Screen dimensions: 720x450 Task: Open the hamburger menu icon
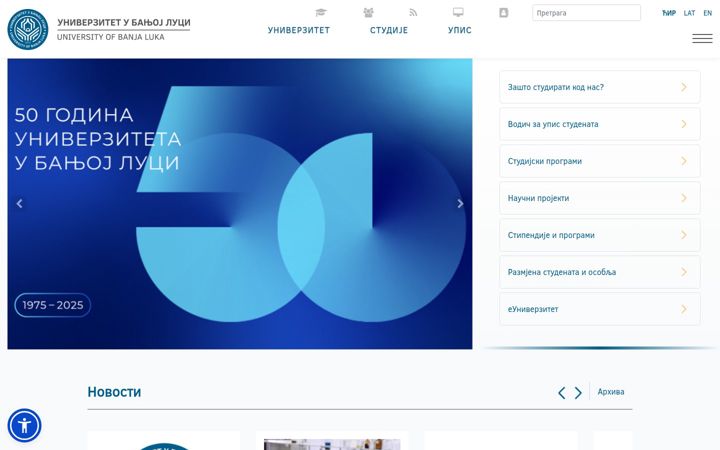[x=702, y=39]
